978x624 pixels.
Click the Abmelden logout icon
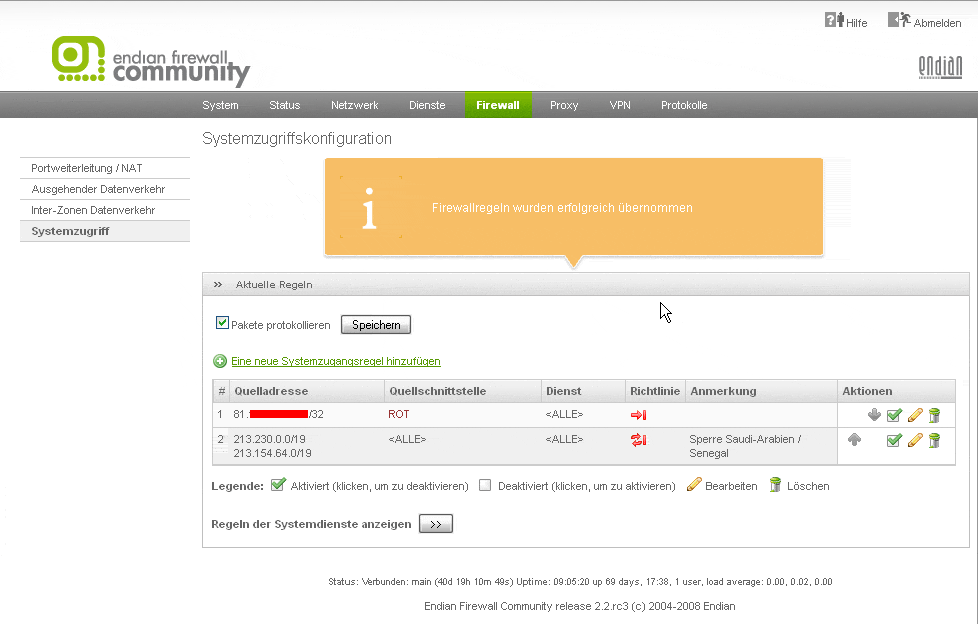point(899,20)
